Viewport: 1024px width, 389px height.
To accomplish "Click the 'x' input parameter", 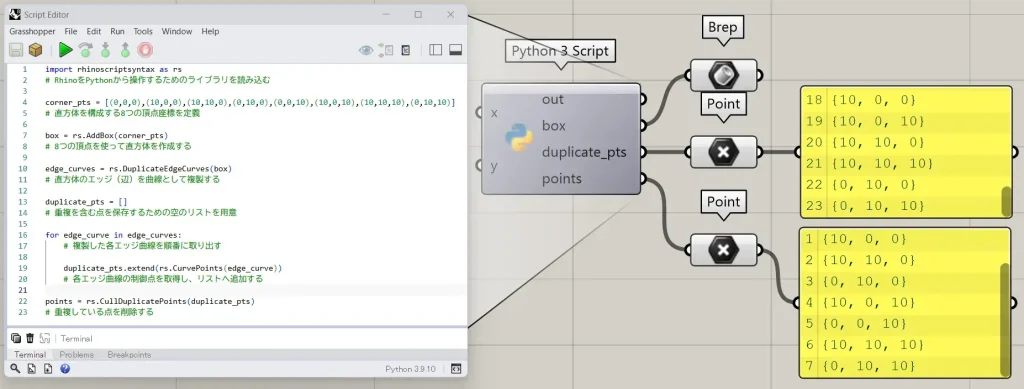I will (494, 113).
